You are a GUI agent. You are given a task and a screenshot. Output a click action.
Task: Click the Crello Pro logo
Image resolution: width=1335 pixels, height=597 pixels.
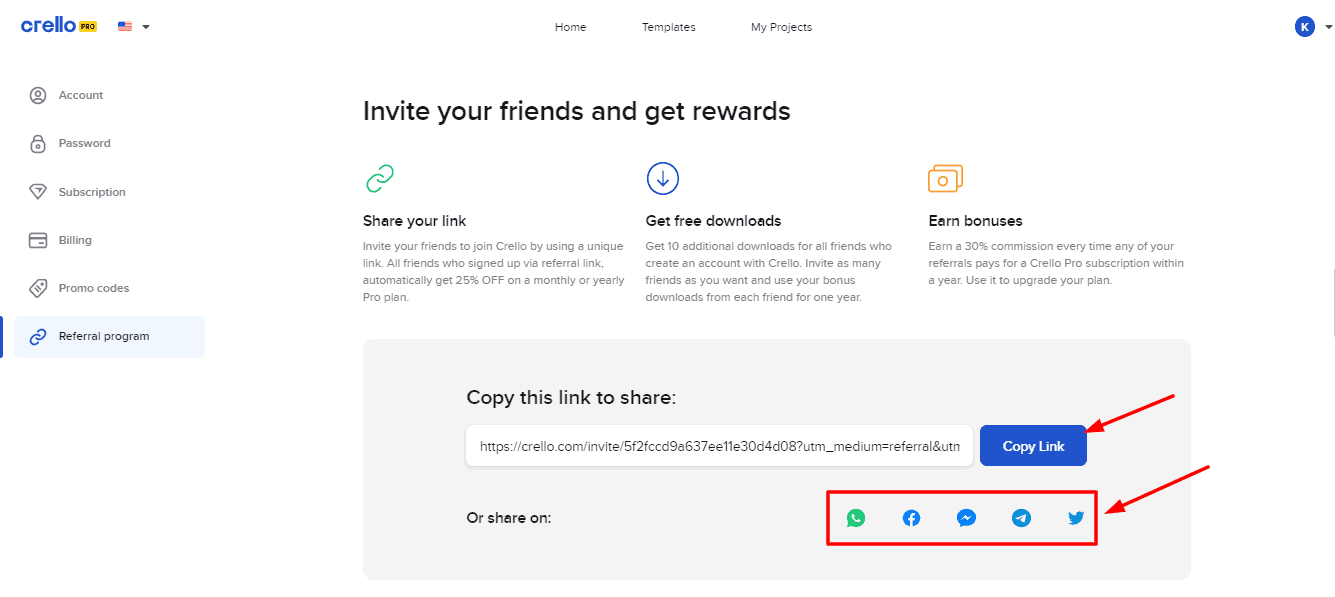pos(59,26)
